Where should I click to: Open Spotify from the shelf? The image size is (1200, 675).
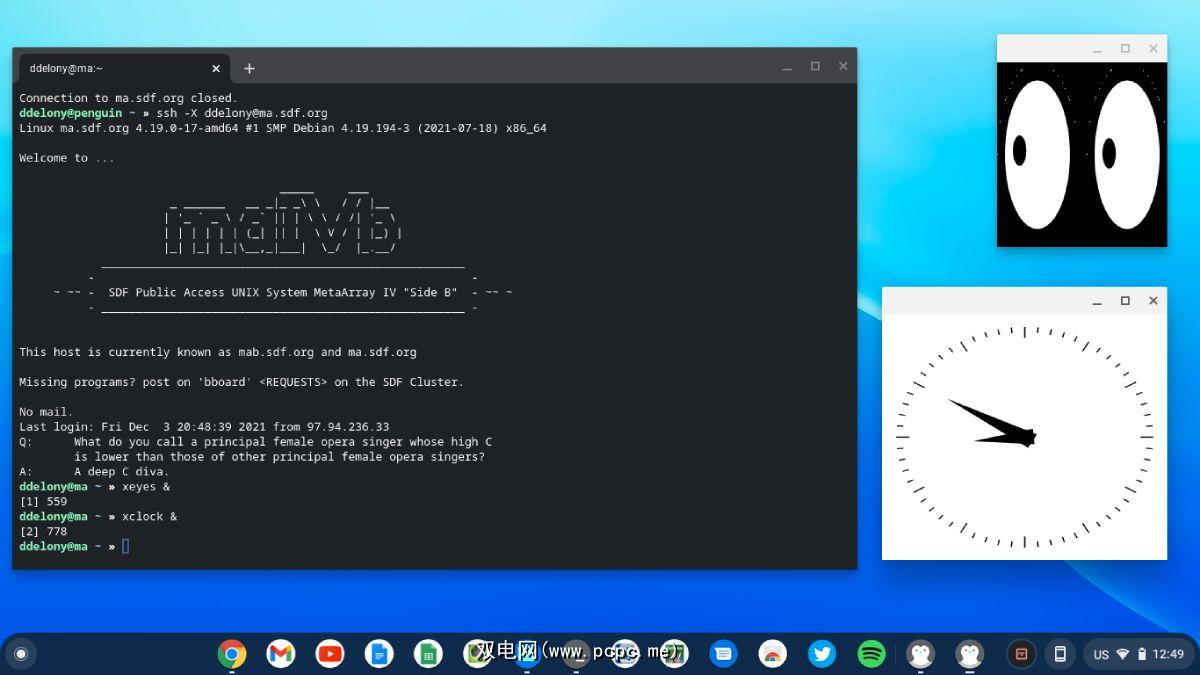(871, 654)
